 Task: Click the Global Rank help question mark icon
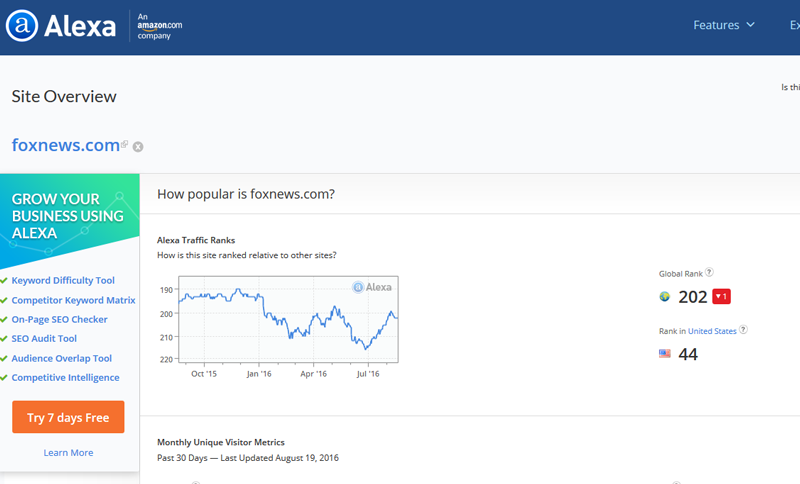coord(709,272)
